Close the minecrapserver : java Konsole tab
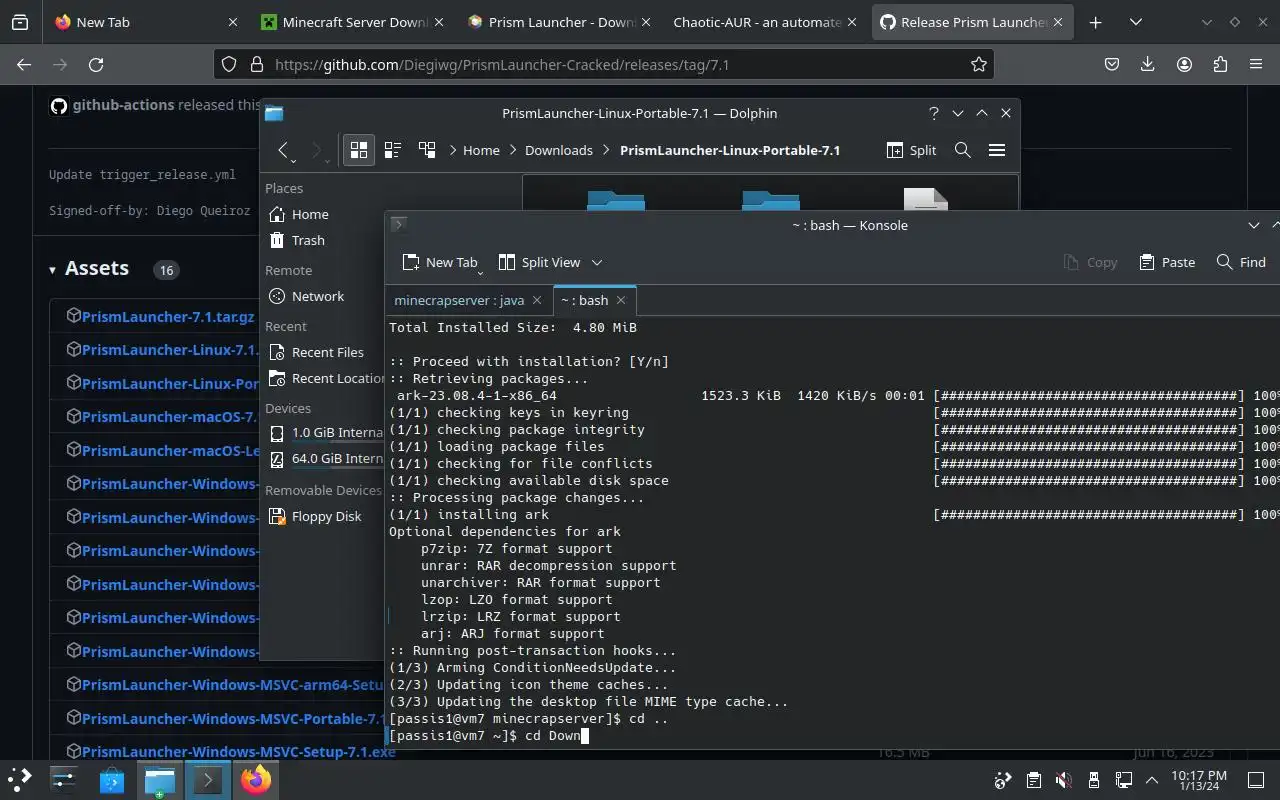The width and height of the screenshot is (1280, 800). point(537,300)
